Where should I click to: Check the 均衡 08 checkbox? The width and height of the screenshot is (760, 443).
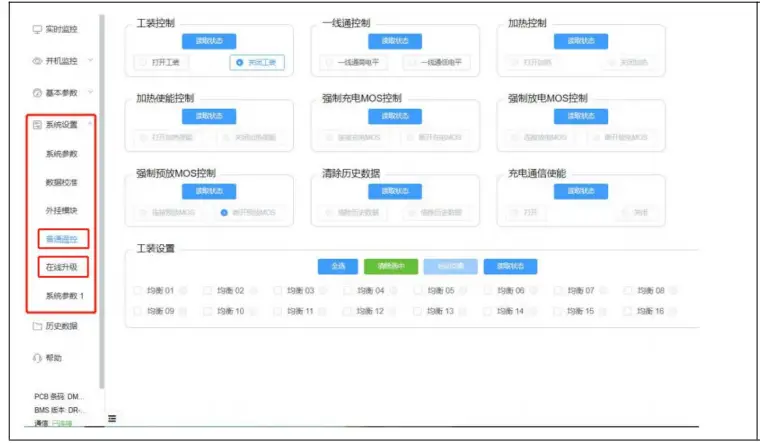(x=628, y=291)
